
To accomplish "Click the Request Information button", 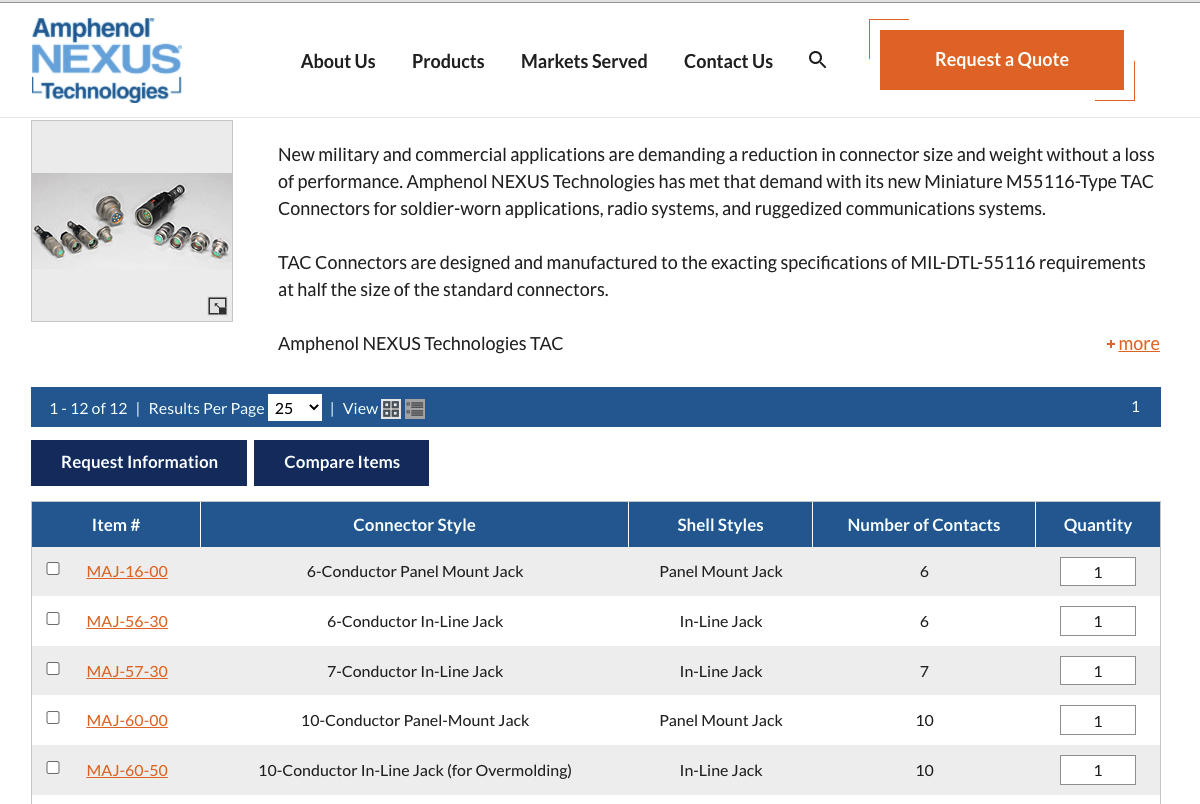I will click(x=138, y=462).
